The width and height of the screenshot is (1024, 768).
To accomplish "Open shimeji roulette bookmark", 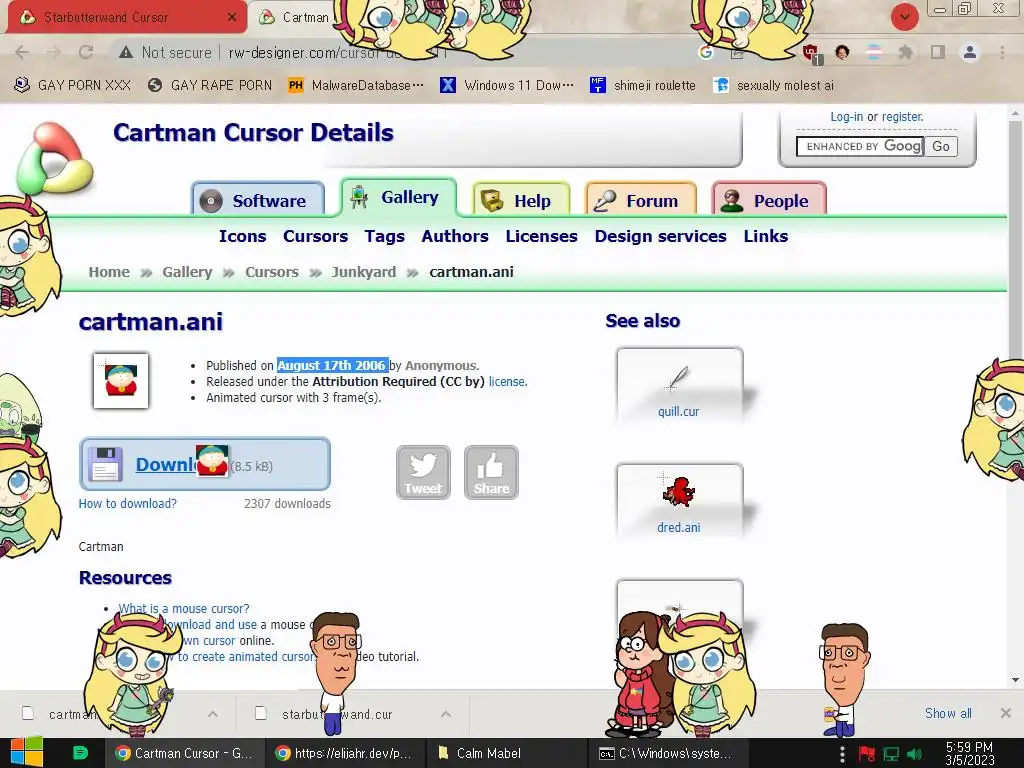I will [x=643, y=86].
